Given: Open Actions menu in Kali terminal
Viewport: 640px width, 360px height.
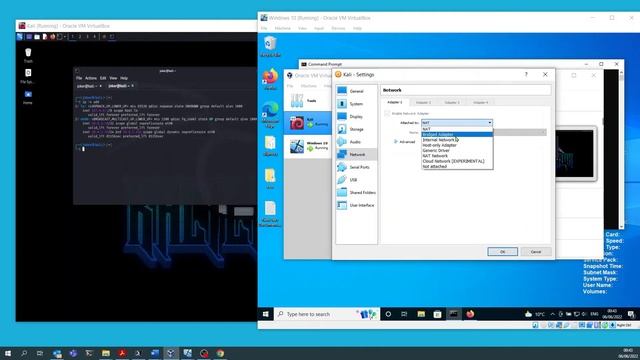Looking at the screenshot, I should 91,78.
